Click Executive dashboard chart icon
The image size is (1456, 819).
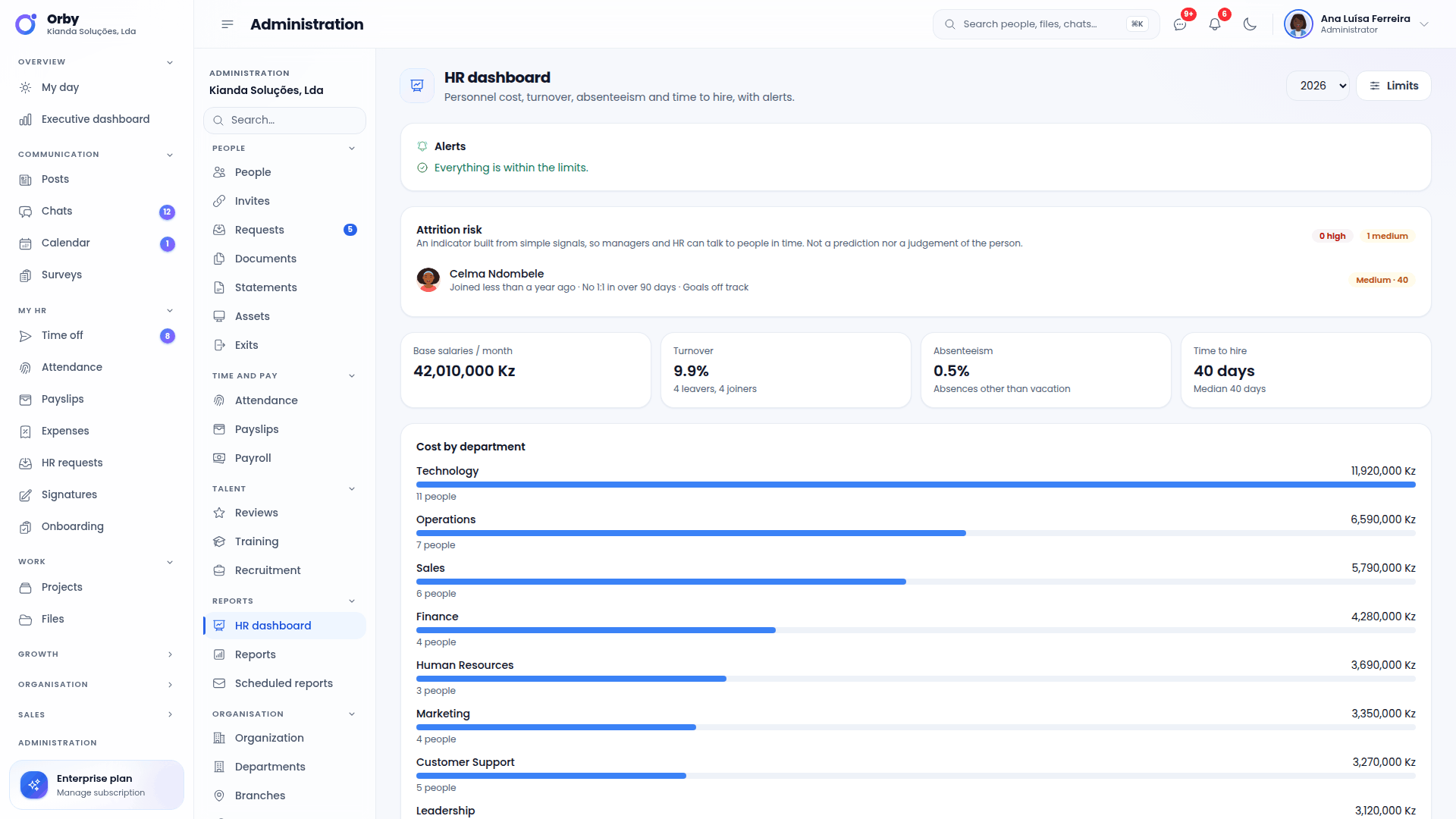26,119
